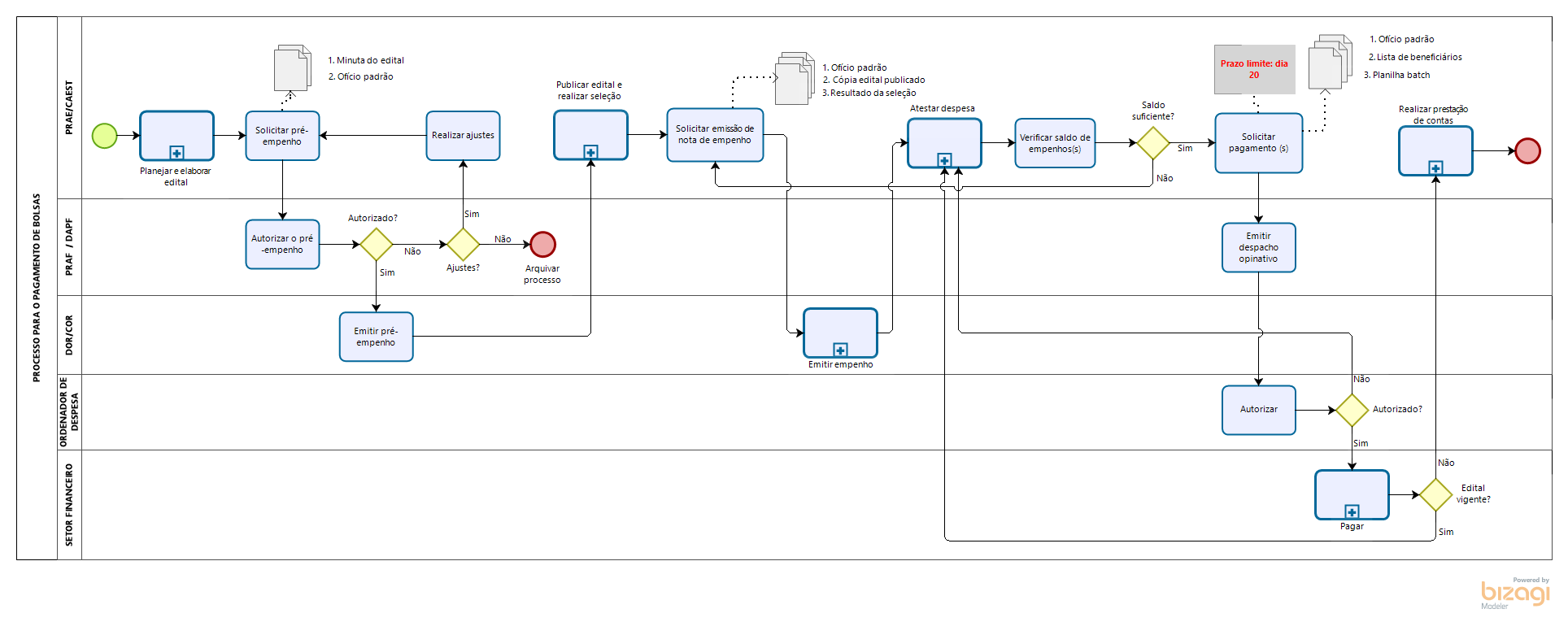This screenshot has width=1568, height=635.
Task: Expand the Planejar e elaborar edital subprocess
Action: click(x=176, y=153)
